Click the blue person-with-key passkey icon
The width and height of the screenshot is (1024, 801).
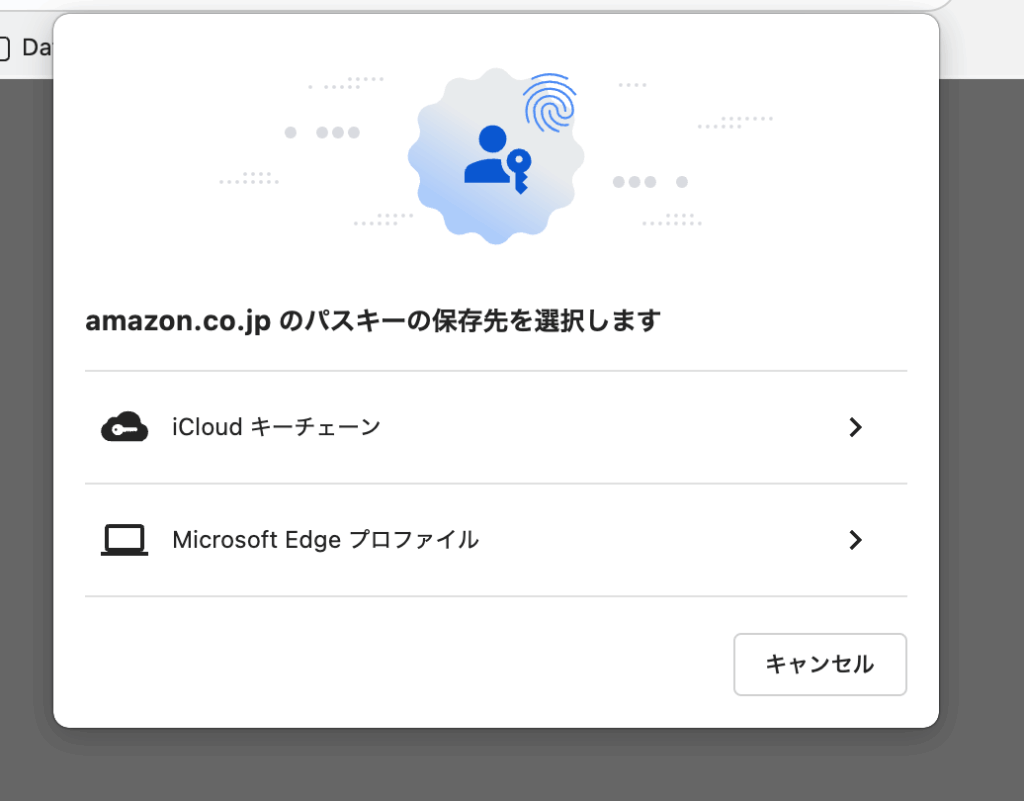coord(497,159)
